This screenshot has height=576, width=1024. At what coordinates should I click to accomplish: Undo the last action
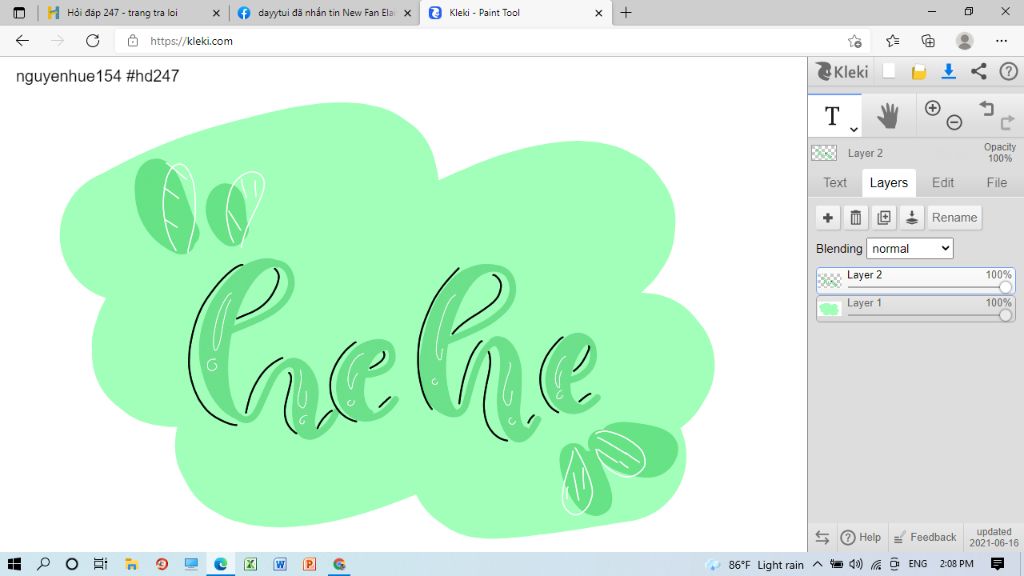(986, 108)
